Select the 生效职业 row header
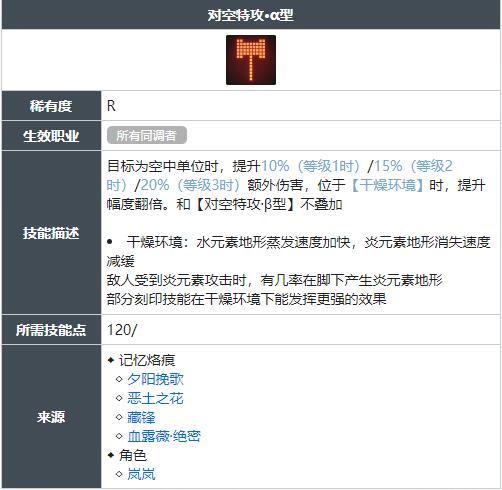502x490 pixels. coord(51,136)
